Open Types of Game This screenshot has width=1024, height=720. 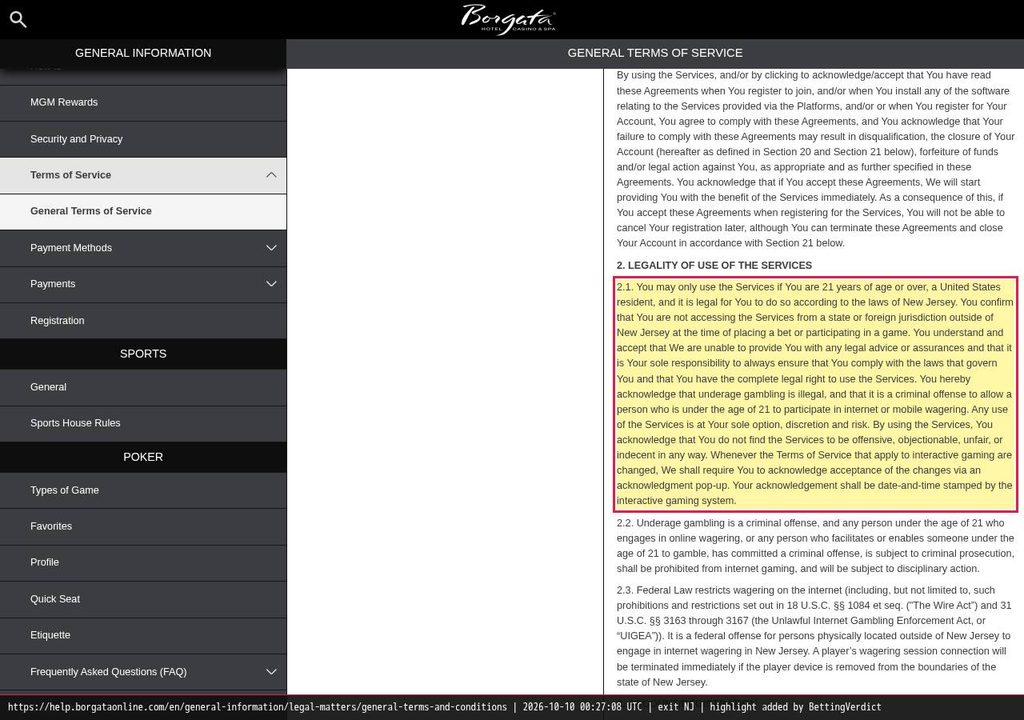[143, 490]
